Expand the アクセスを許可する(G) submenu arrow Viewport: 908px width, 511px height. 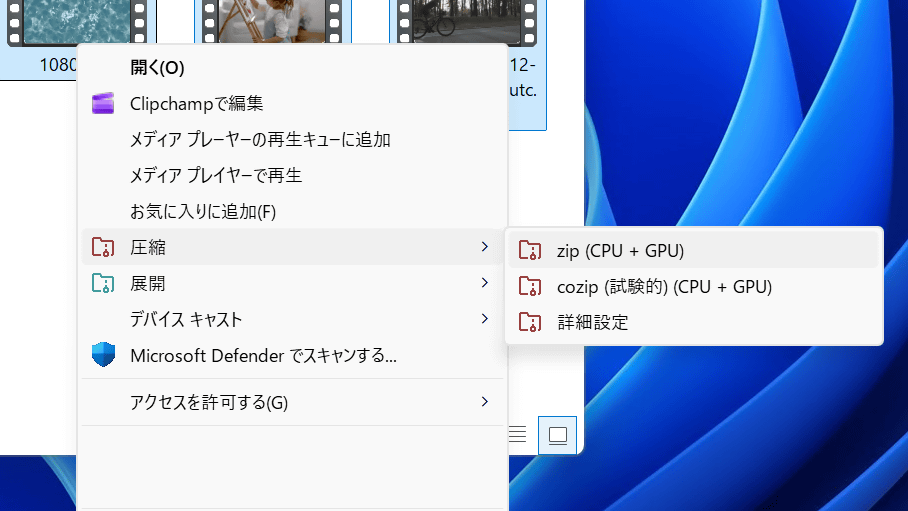(485, 402)
